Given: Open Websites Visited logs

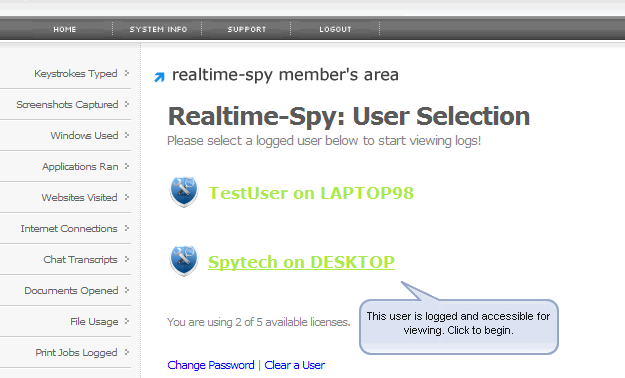Looking at the screenshot, I should point(79,197).
